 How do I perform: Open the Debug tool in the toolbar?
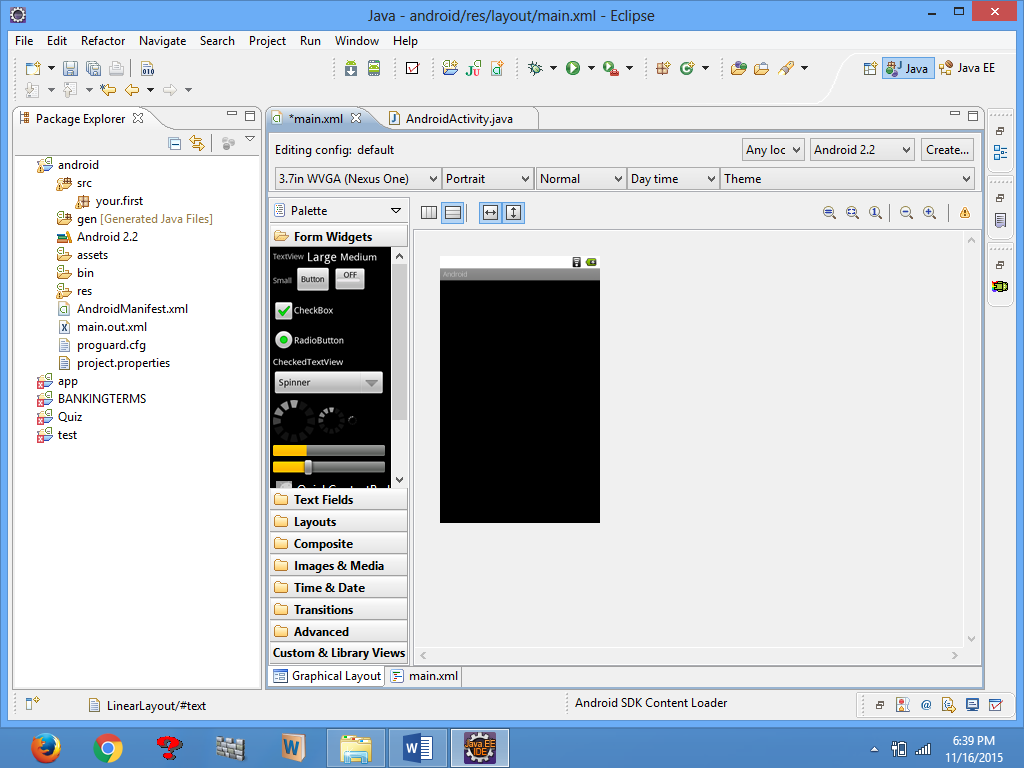[x=534, y=68]
